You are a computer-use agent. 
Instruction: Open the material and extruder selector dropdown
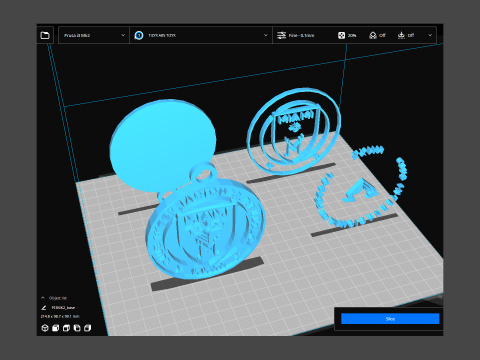(x=201, y=35)
